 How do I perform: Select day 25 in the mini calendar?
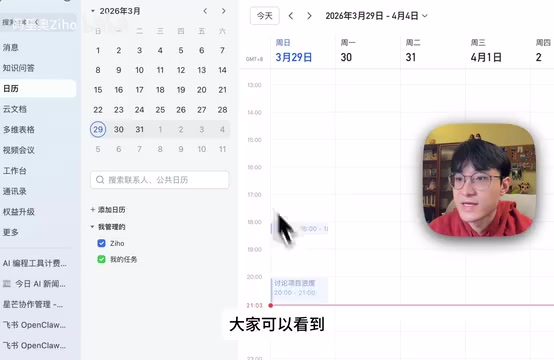(160, 110)
